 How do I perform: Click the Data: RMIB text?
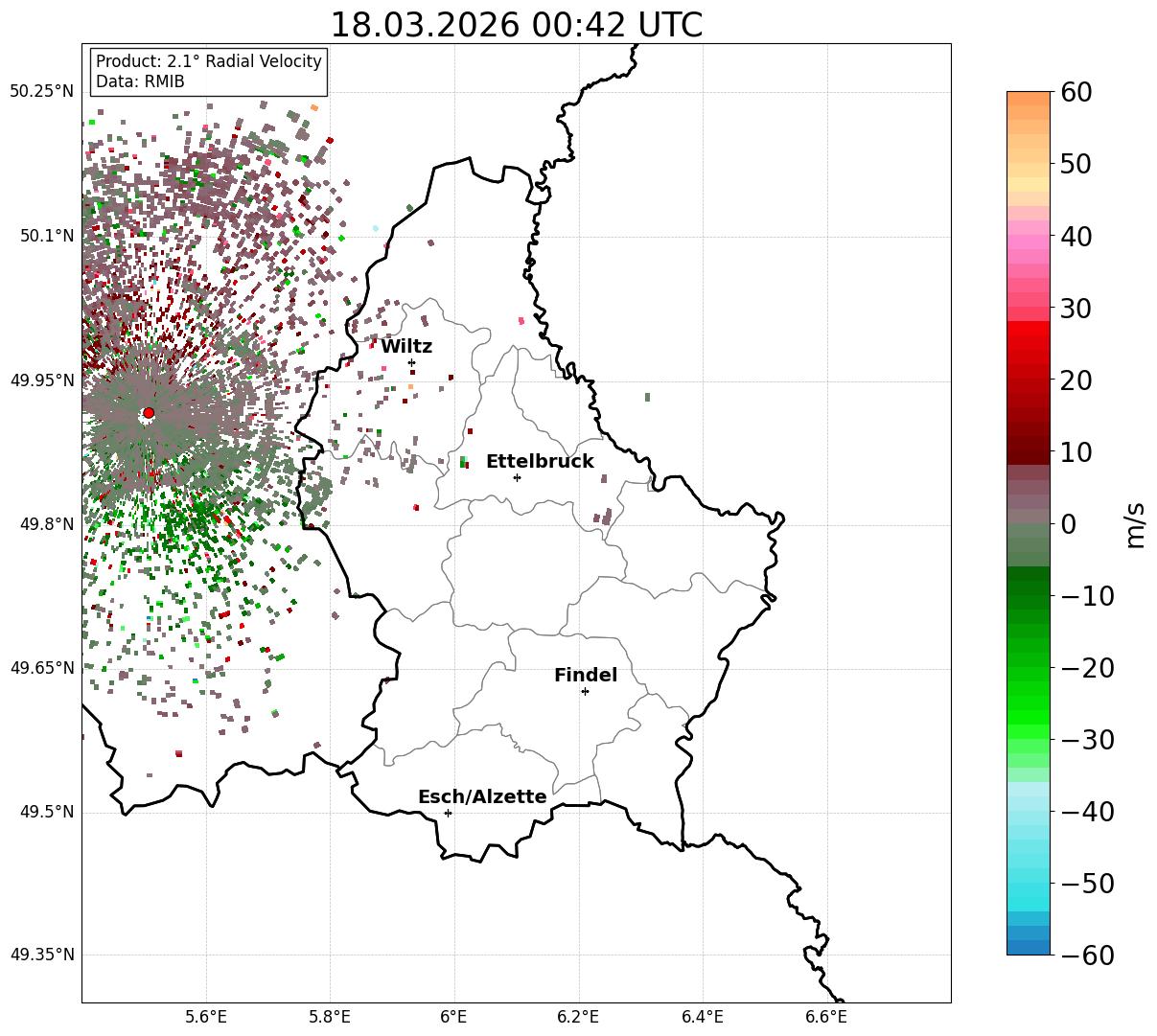tap(140, 81)
